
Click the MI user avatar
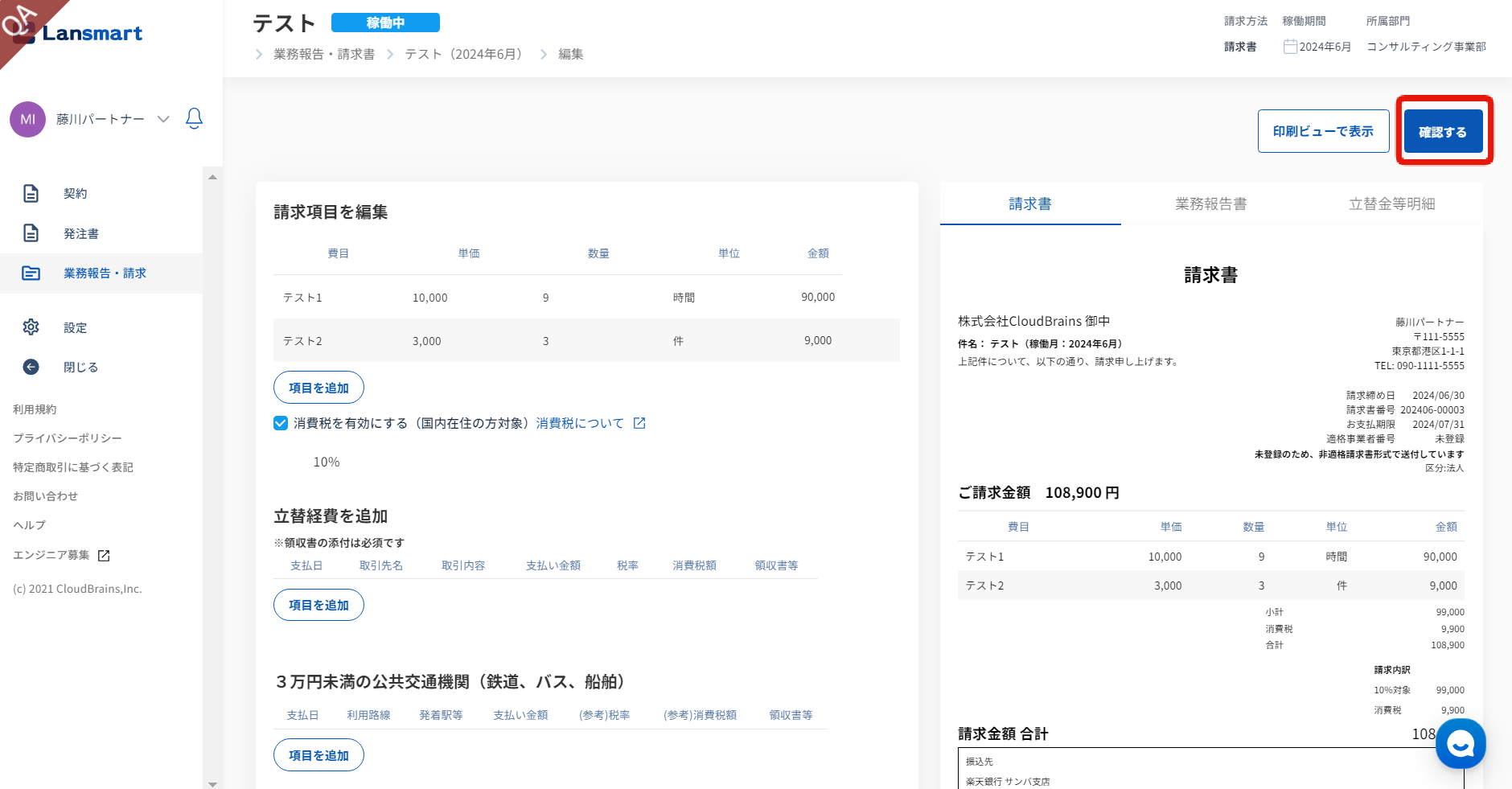(27, 119)
